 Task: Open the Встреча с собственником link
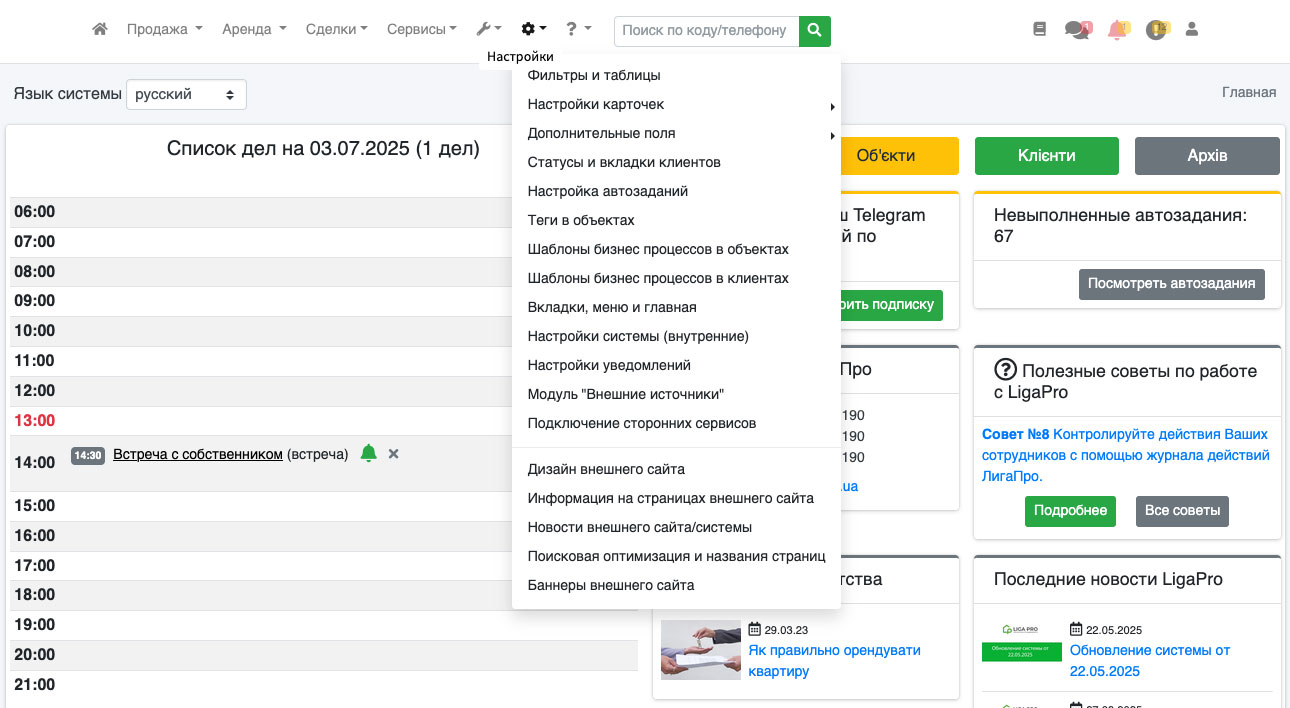[x=198, y=455]
